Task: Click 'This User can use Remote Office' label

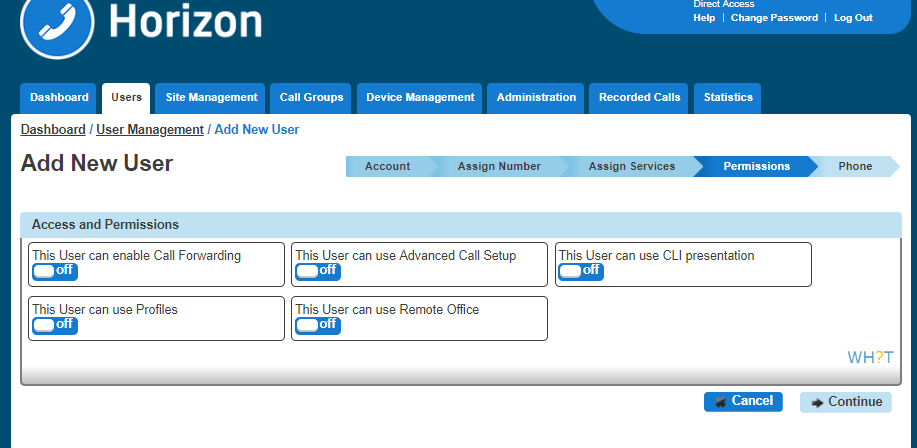Action: pos(387,309)
